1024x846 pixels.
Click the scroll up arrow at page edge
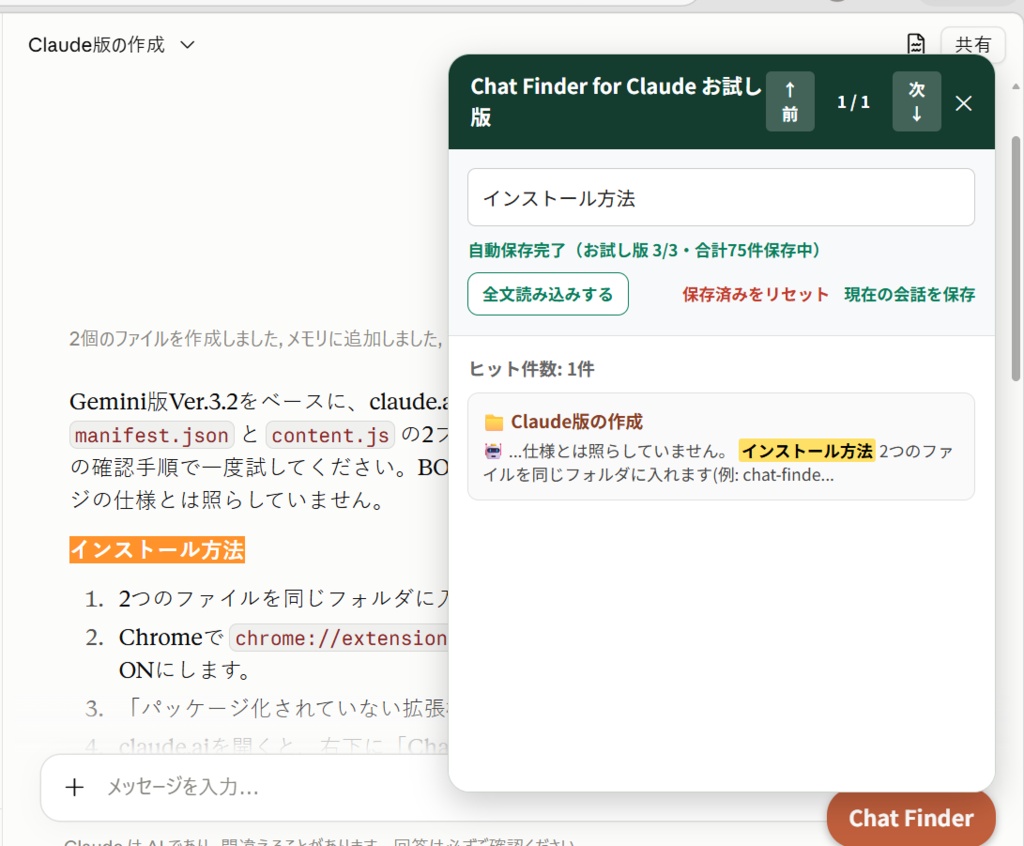click(1016, 86)
